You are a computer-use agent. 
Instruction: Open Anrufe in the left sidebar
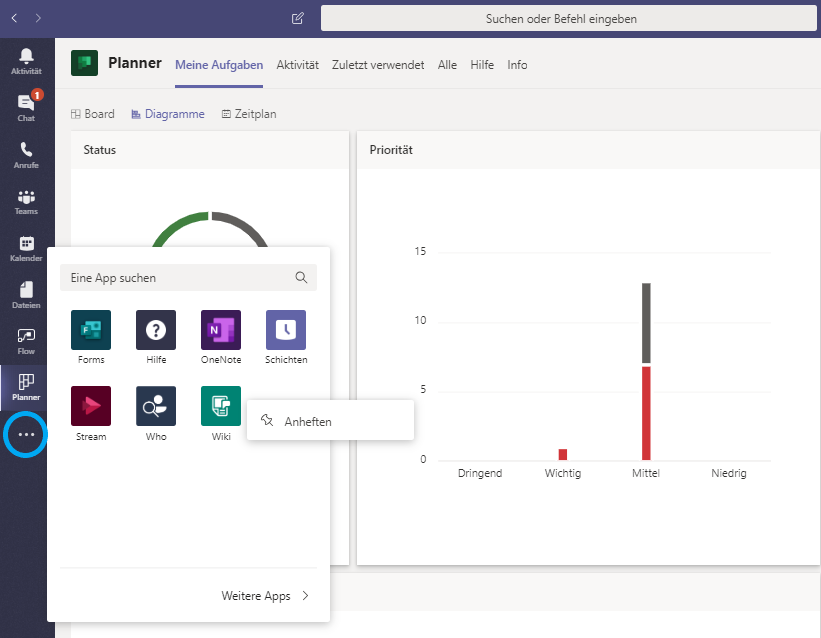tap(26, 155)
